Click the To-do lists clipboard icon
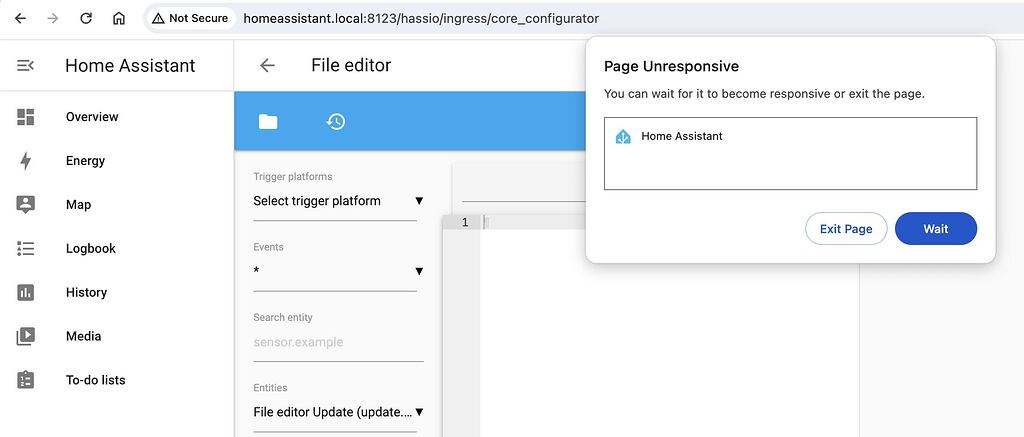Image resolution: width=1024 pixels, height=437 pixels. tap(26, 380)
